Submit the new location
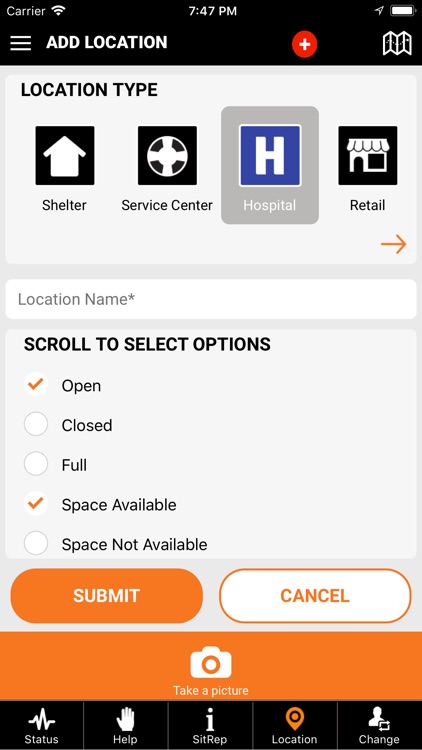The image size is (422, 750). (x=107, y=596)
